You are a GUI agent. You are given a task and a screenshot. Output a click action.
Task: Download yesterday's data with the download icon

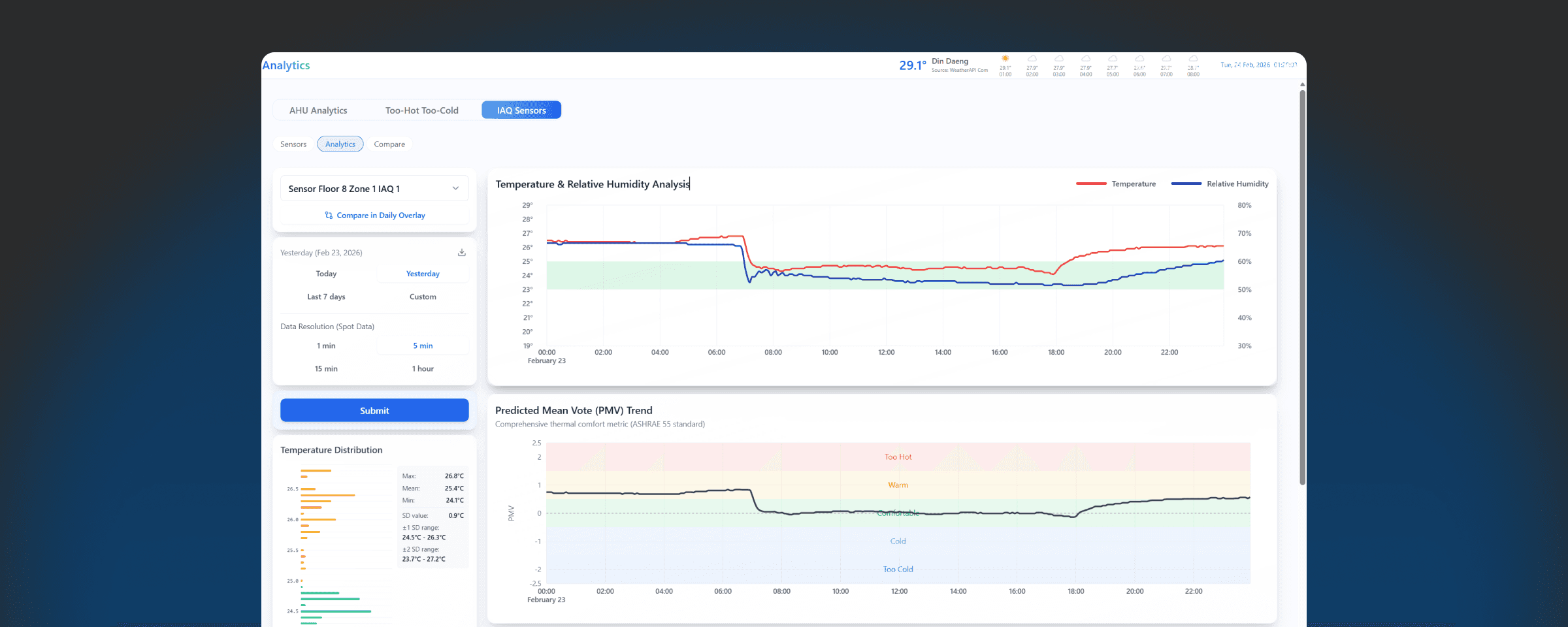(461, 253)
